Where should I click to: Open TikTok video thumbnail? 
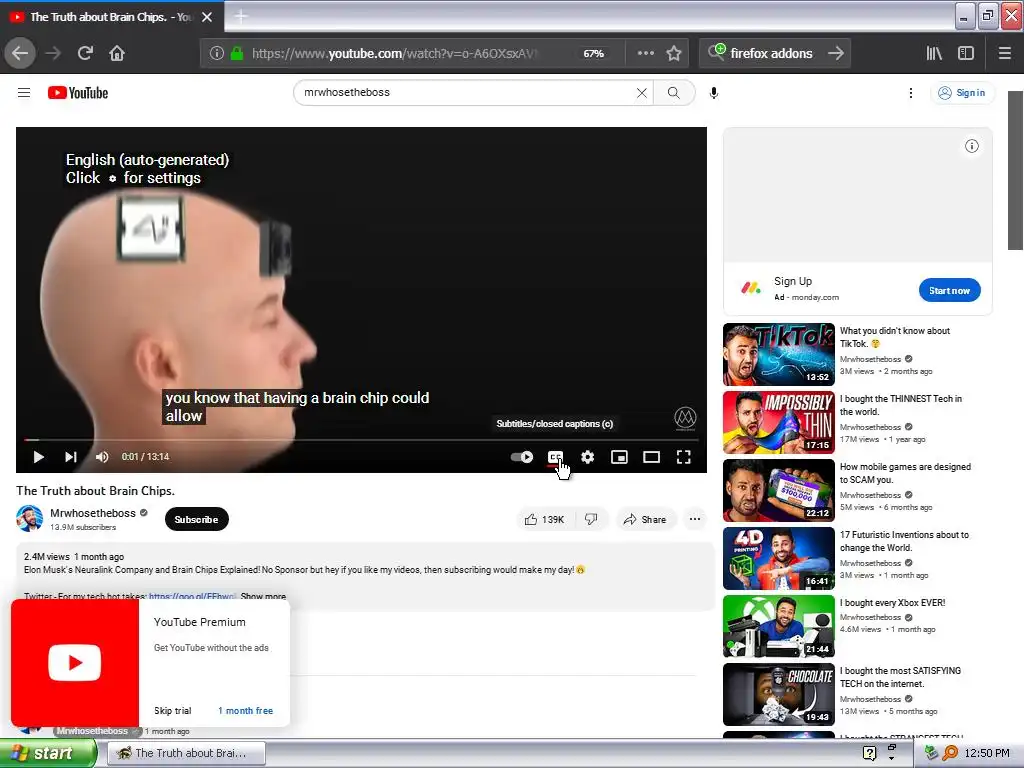point(778,355)
